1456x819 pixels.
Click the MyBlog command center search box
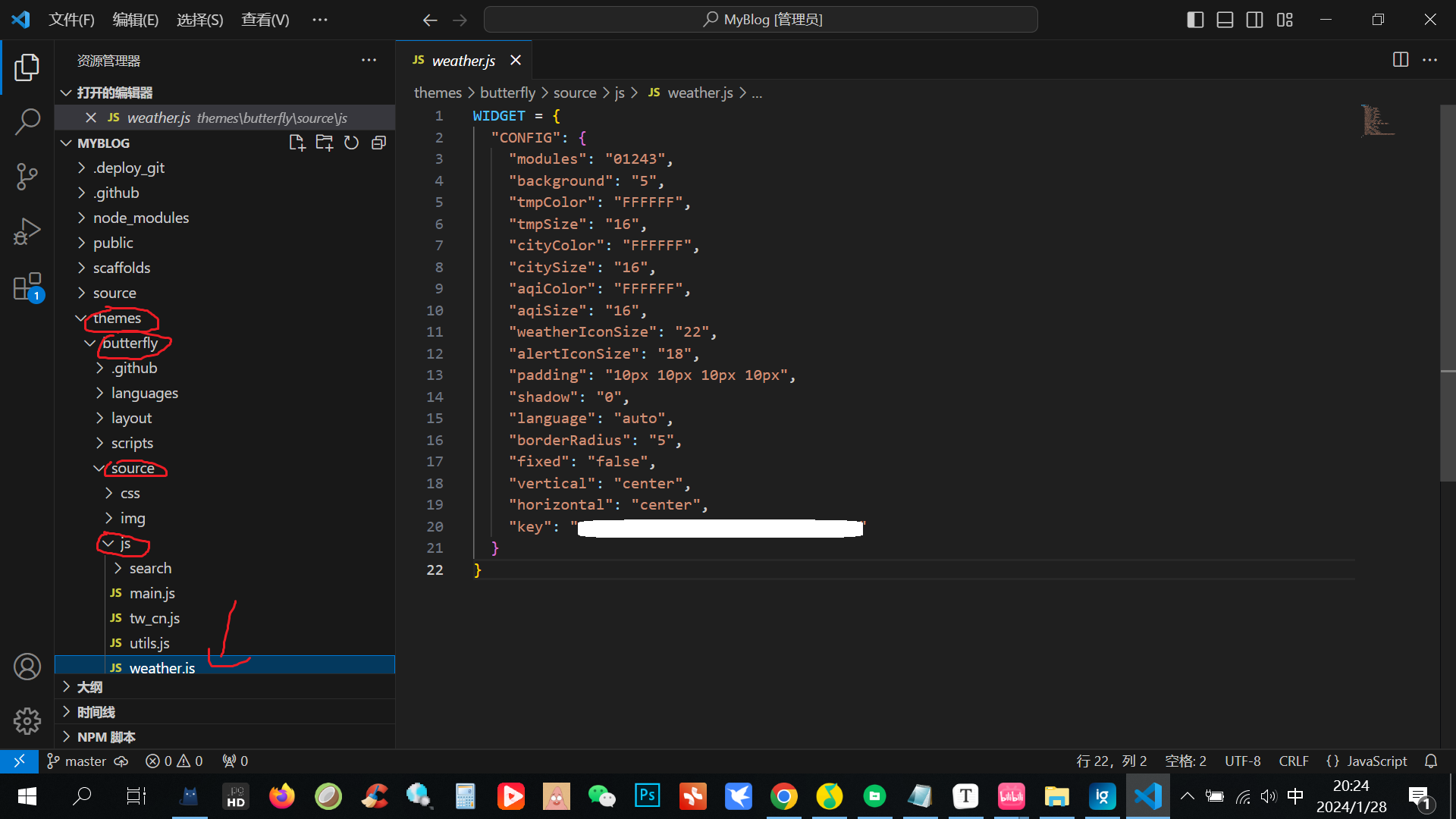point(761,20)
